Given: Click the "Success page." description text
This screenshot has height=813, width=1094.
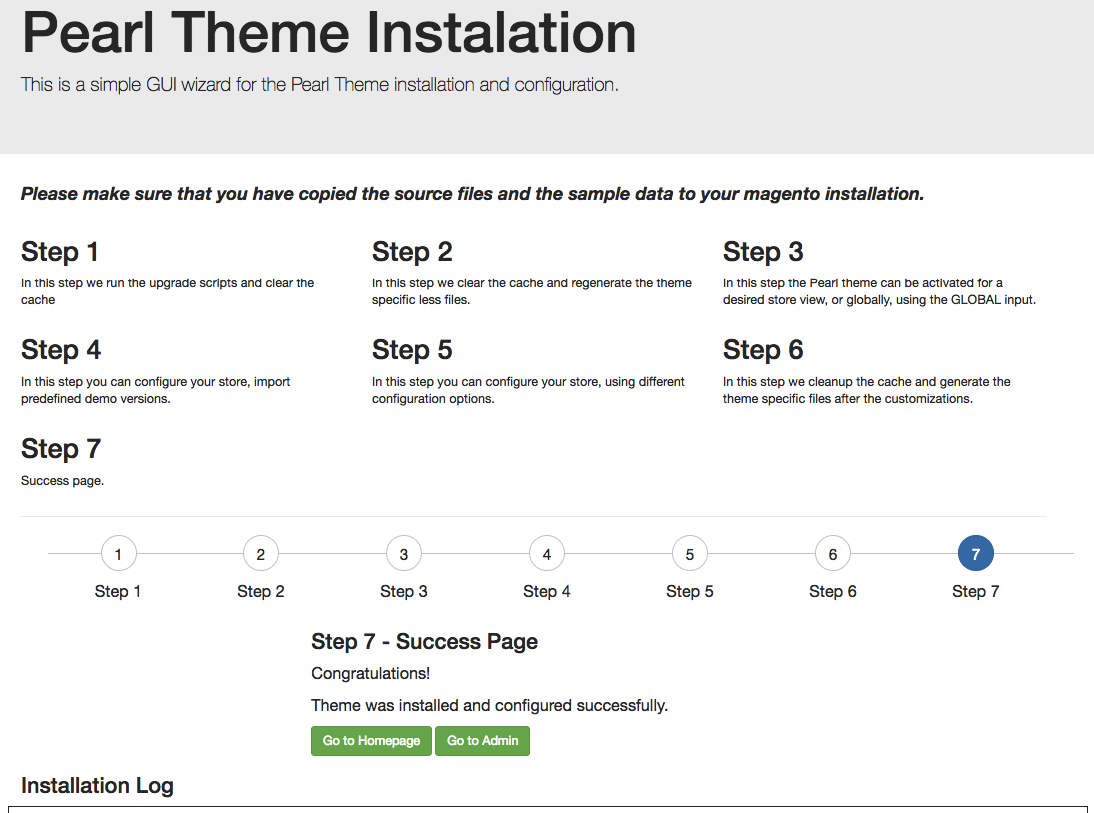Looking at the screenshot, I should pos(63,481).
